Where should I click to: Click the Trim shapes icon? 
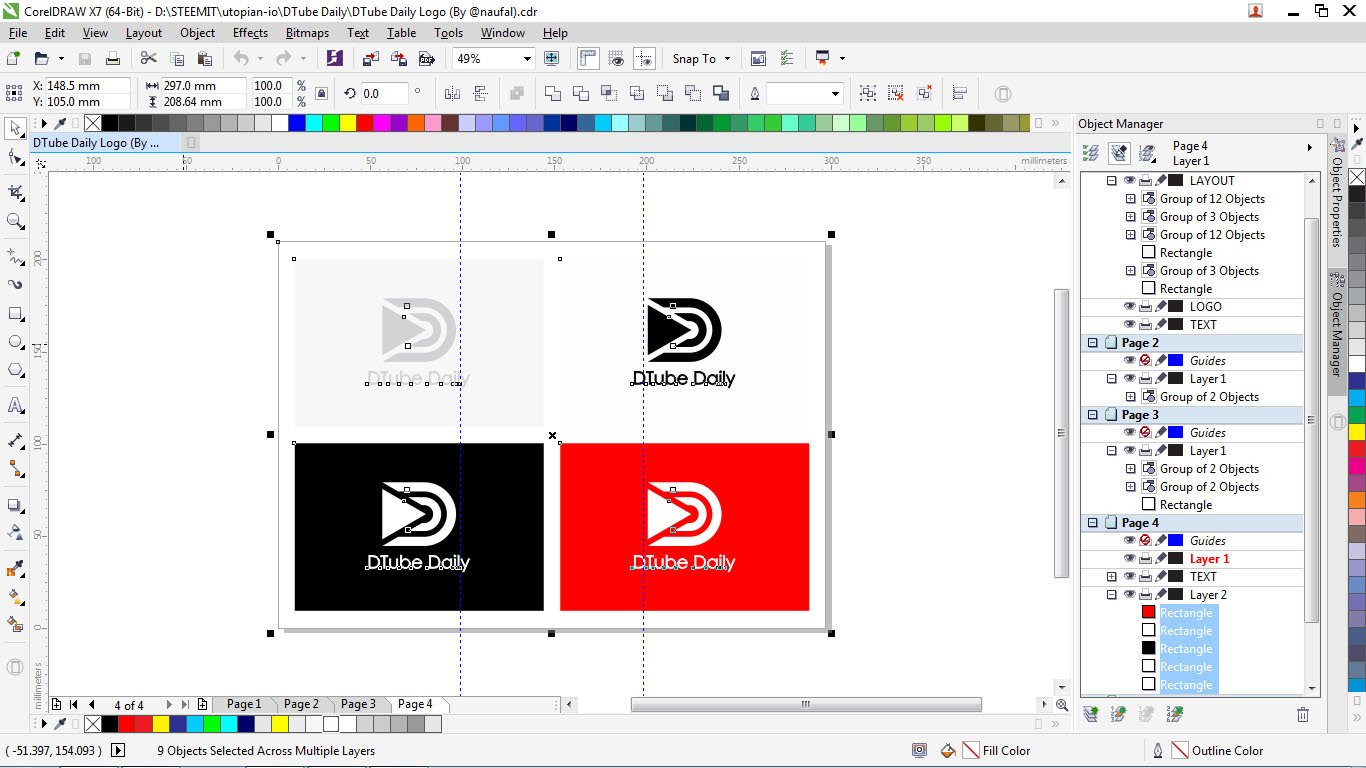(581, 94)
